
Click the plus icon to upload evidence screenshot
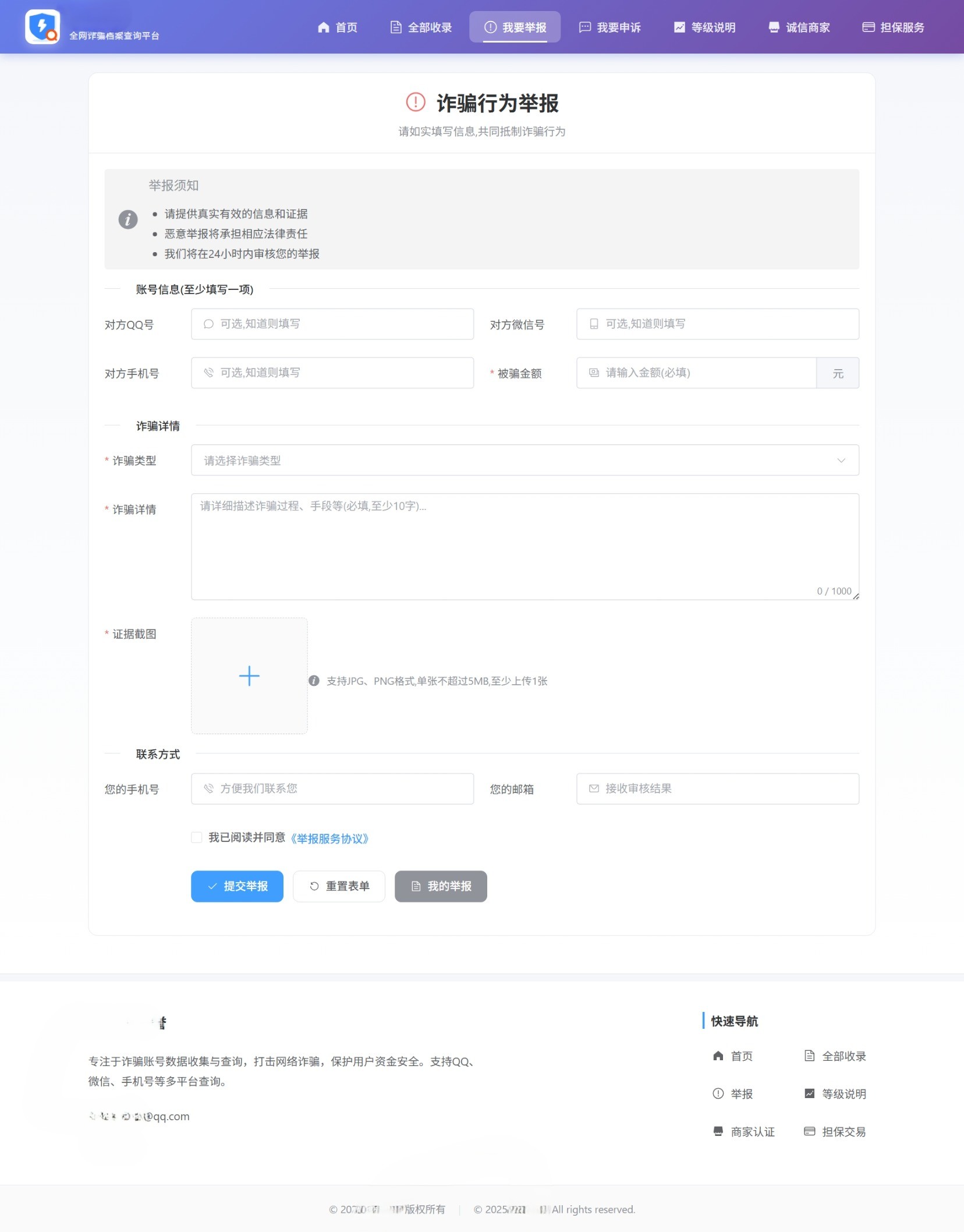(249, 675)
